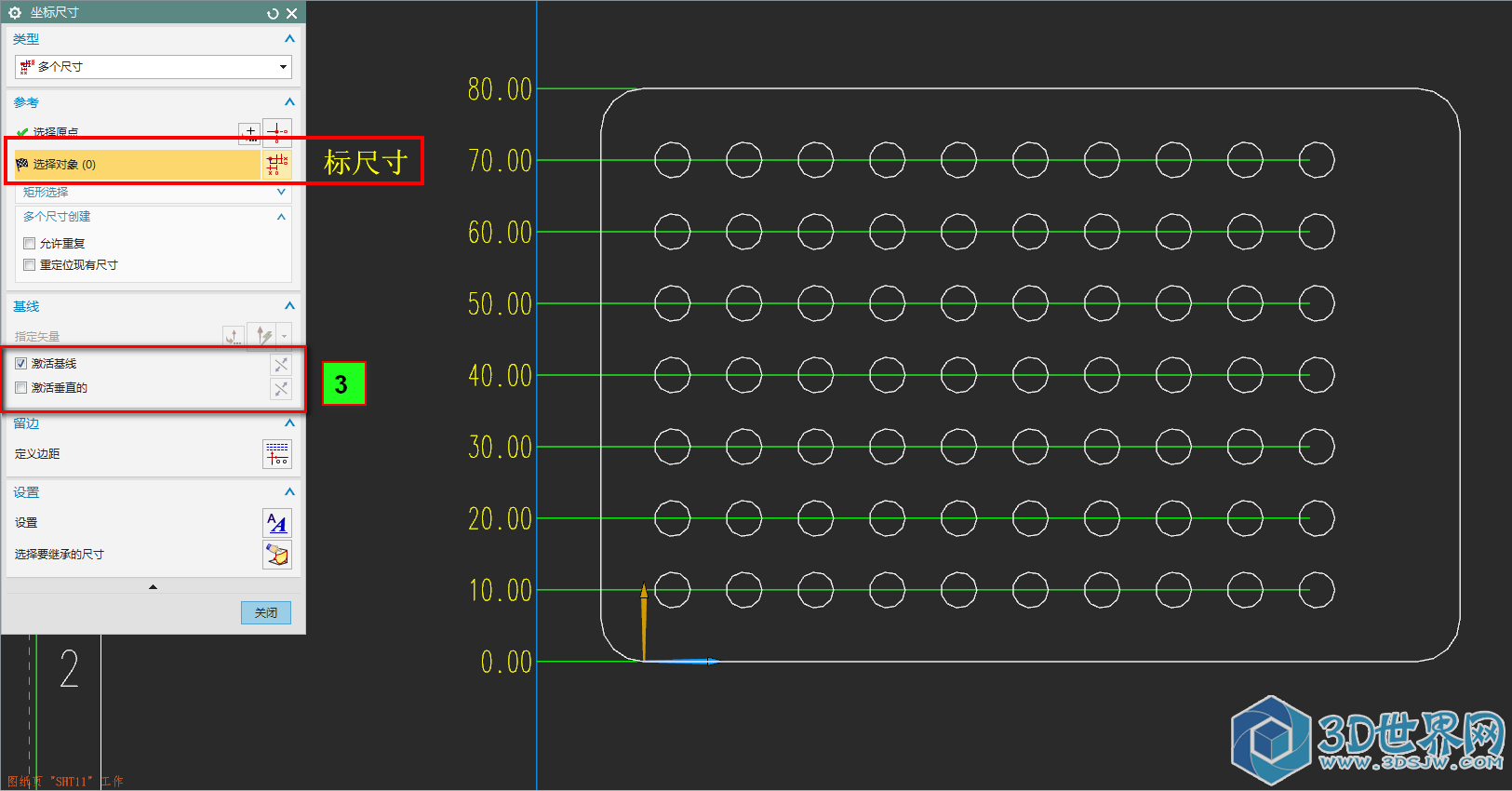Collapse the 设置 section
The width and height of the screenshot is (1512, 791).
click(289, 492)
